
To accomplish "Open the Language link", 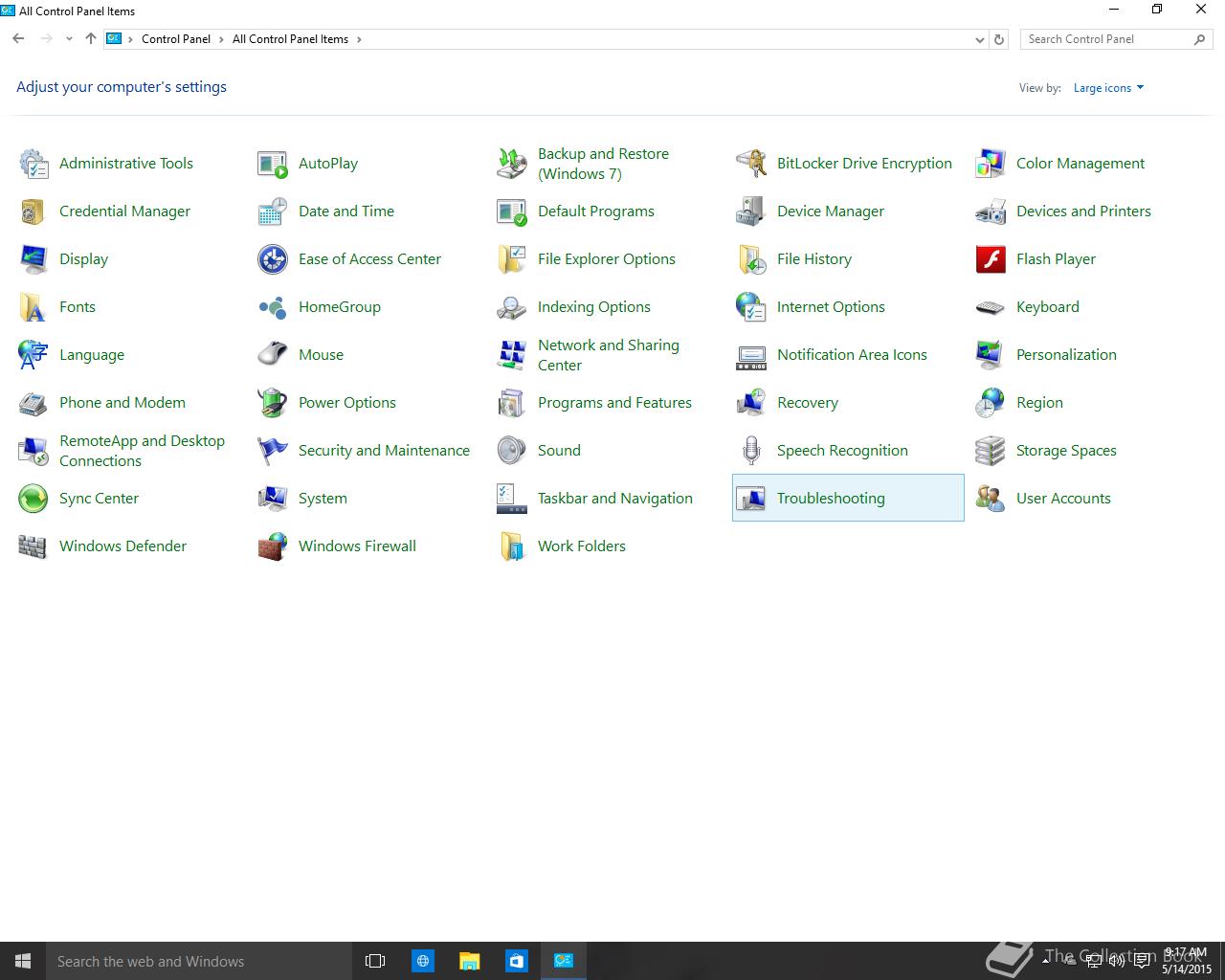I will pyautogui.click(x=92, y=355).
